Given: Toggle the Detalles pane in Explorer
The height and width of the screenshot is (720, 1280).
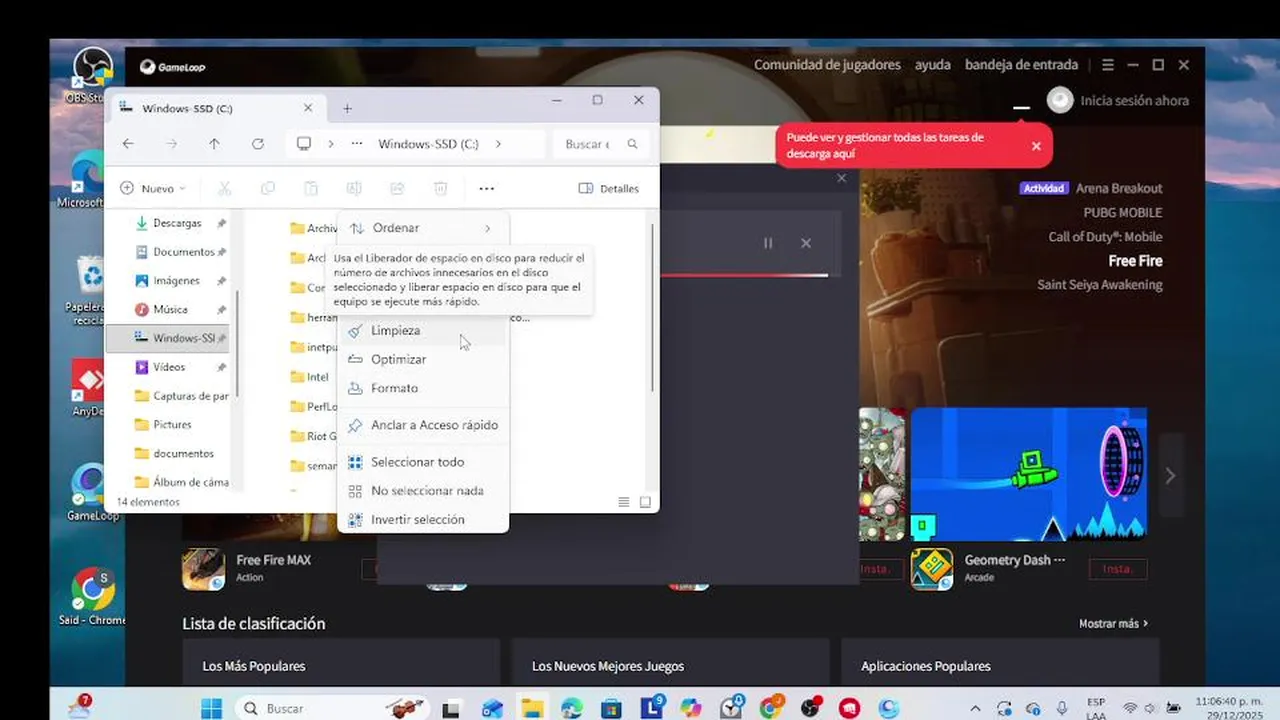Looking at the screenshot, I should (x=609, y=188).
